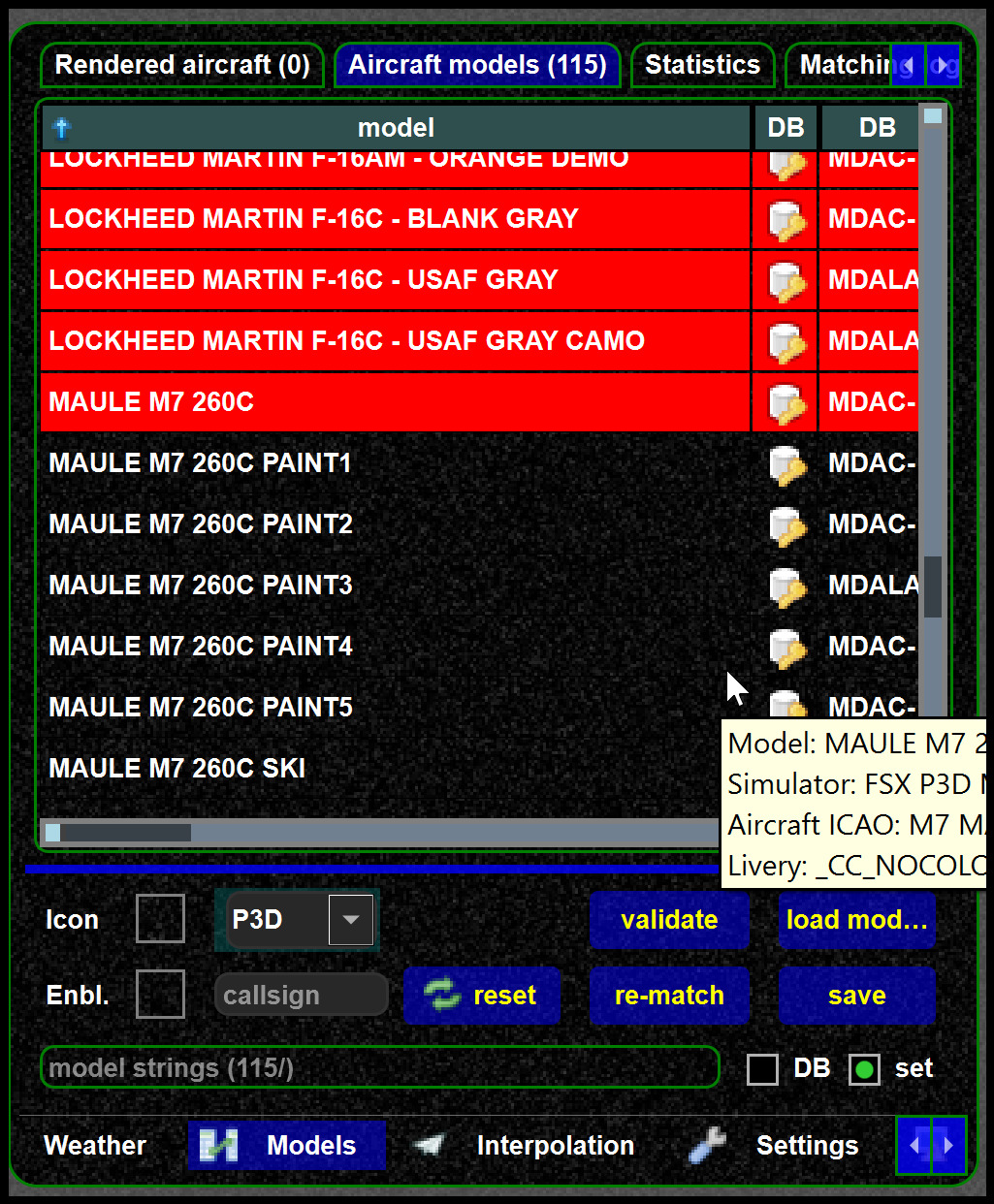Screen dimensions: 994x1204
Task: Click DB icon in F-16C BLANK GRAY row
Action: [x=786, y=220]
